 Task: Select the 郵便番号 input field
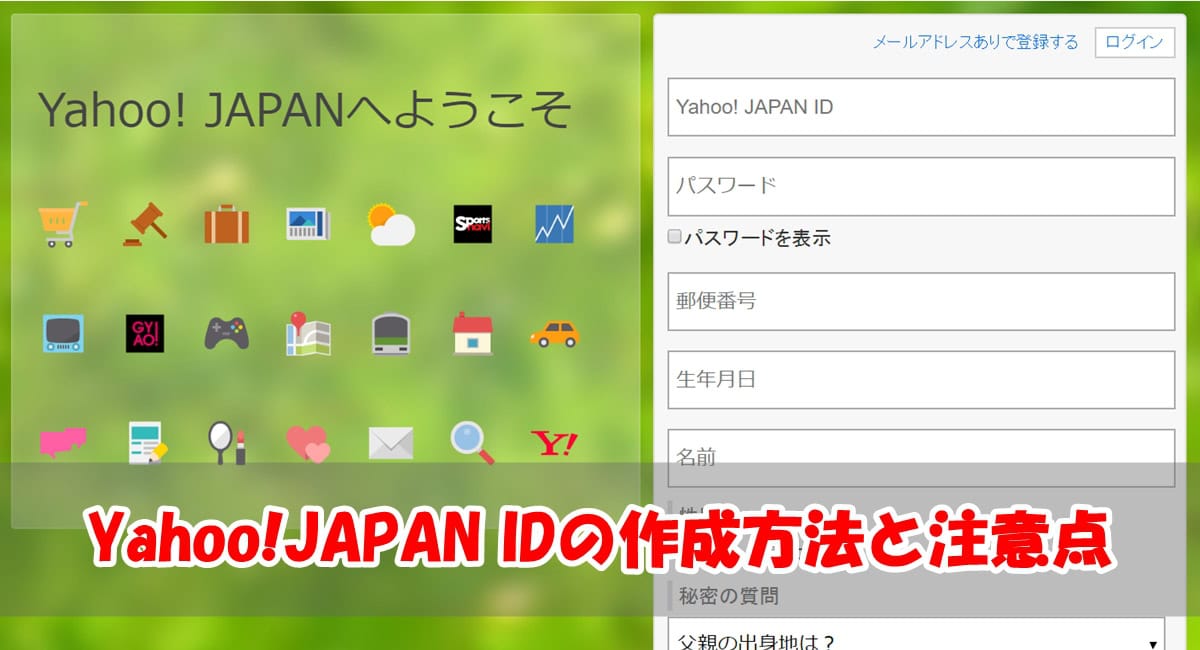pos(921,301)
